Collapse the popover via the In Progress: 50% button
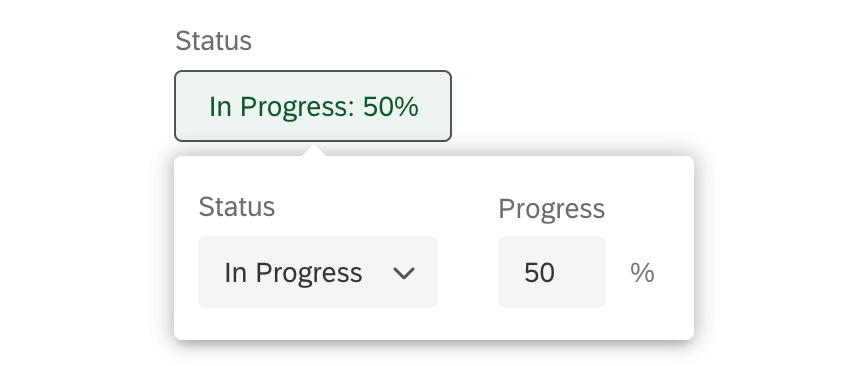 [x=313, y=106]
